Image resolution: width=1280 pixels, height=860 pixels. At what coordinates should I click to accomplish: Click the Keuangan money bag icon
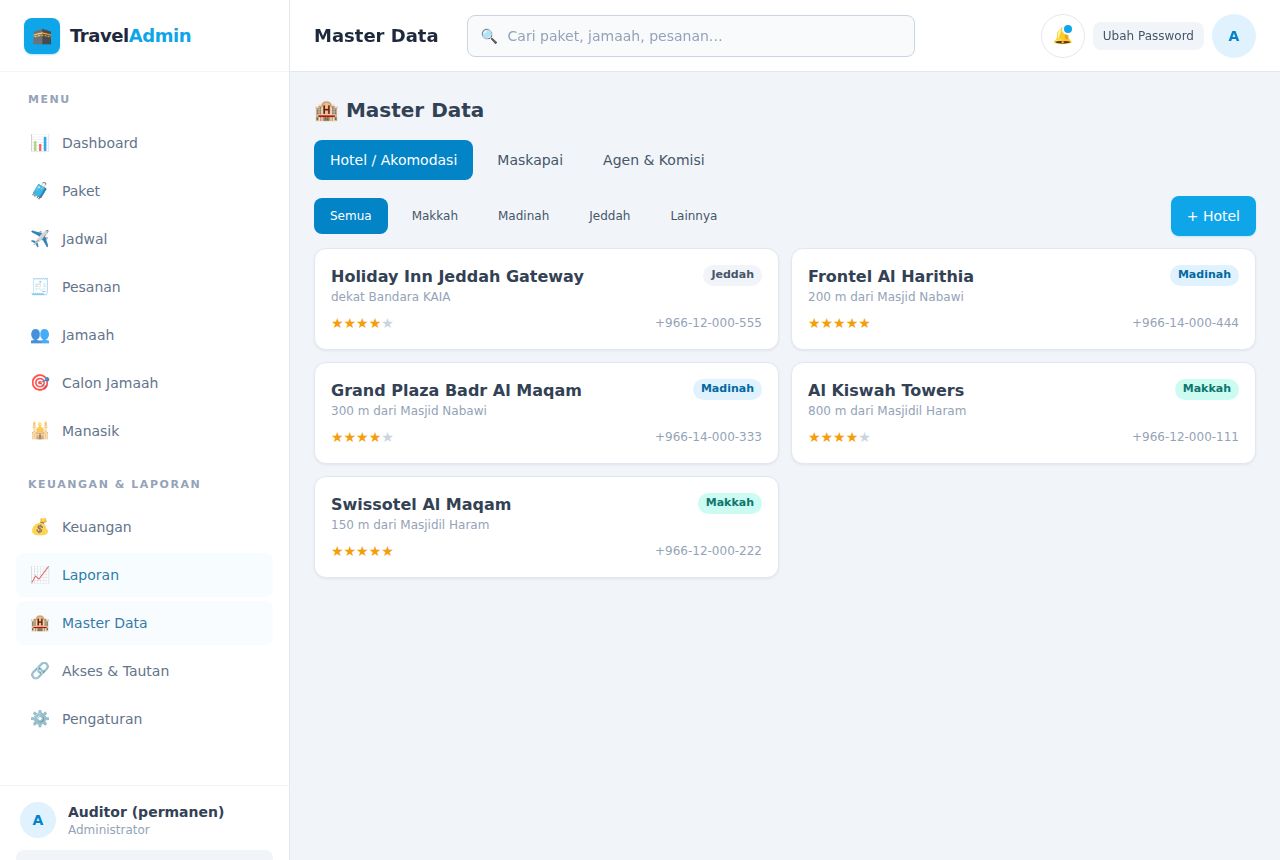click(40, 527)
